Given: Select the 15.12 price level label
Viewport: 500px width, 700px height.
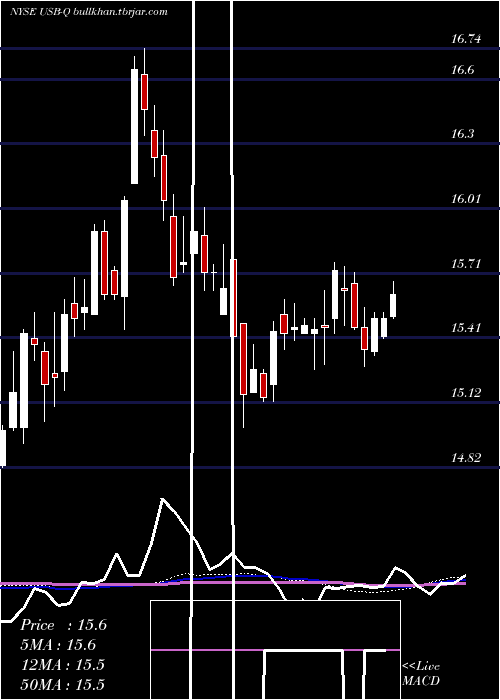Looking at the screenshot, I should 466,393.
